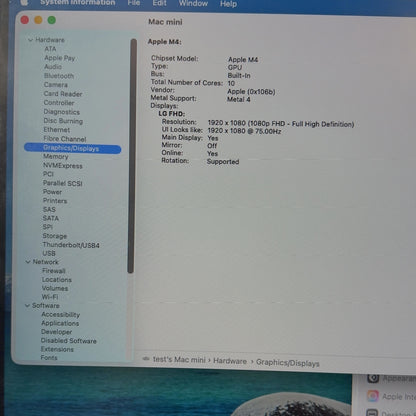Collapse the Network section
The width and height of the screenshot is (416, 416).
tap(28, 262)
